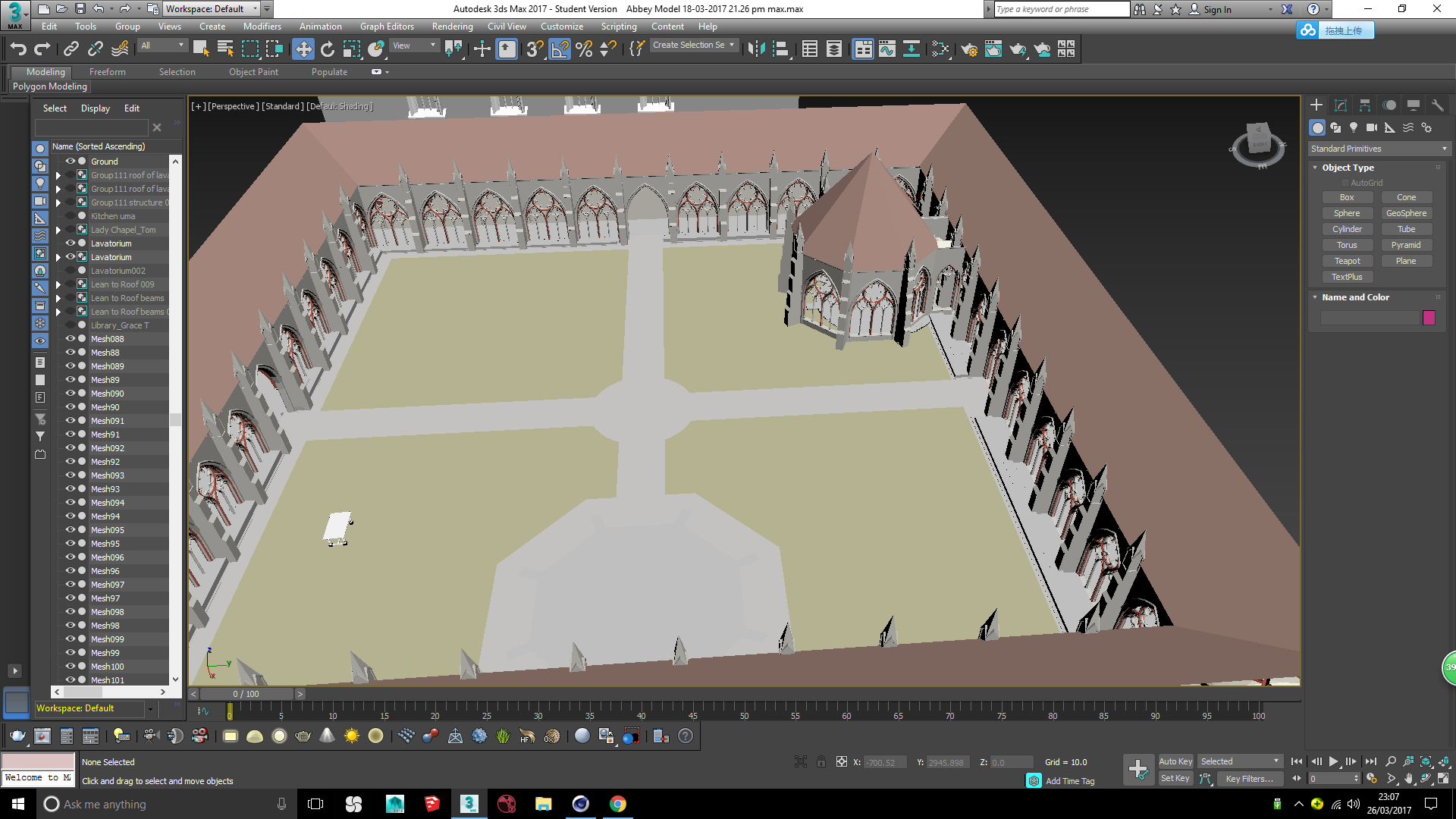Viewport: 1456px width, 819px height.
Task: Click the Zoom Extents navigation icon
Action: pos(1426,761)
